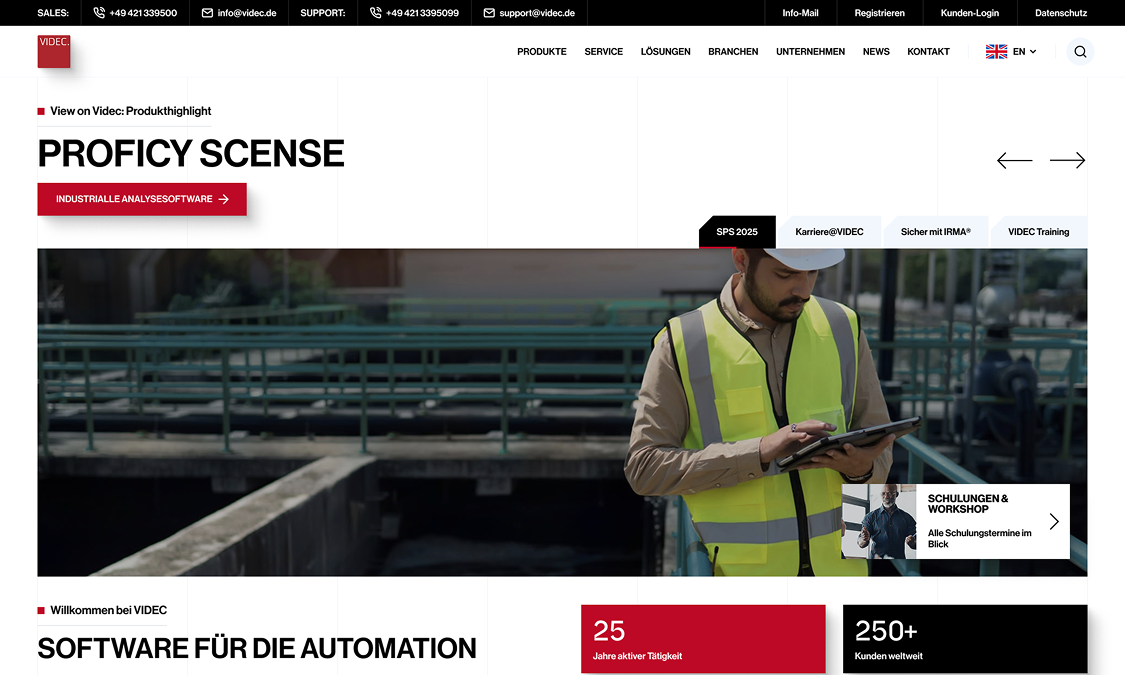Open the BRANCHEN navigation menu
The width and height of the screenshot is (1125, 675).
733,52
